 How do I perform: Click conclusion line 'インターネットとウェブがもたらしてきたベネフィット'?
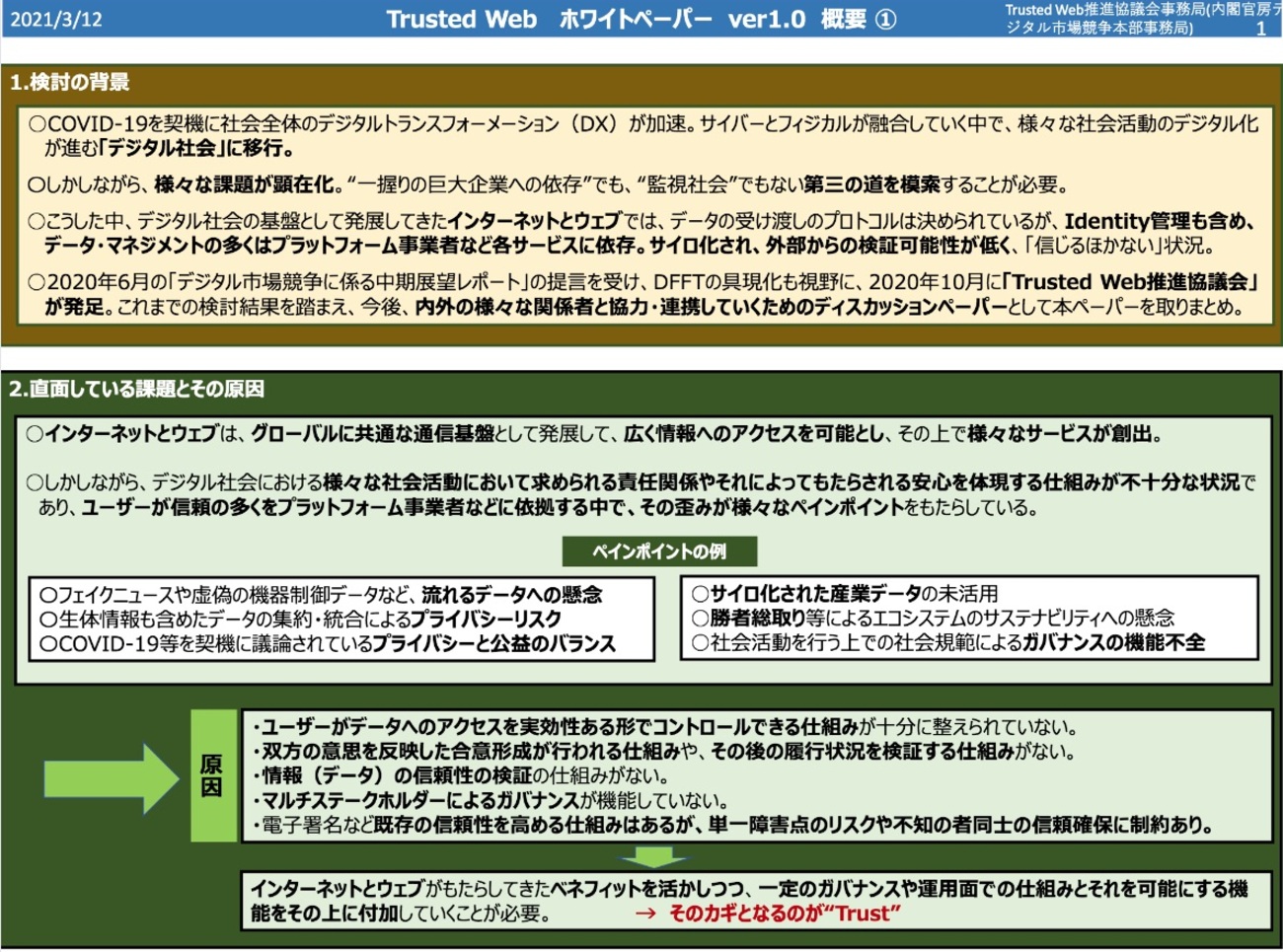[x=748, y=889]
